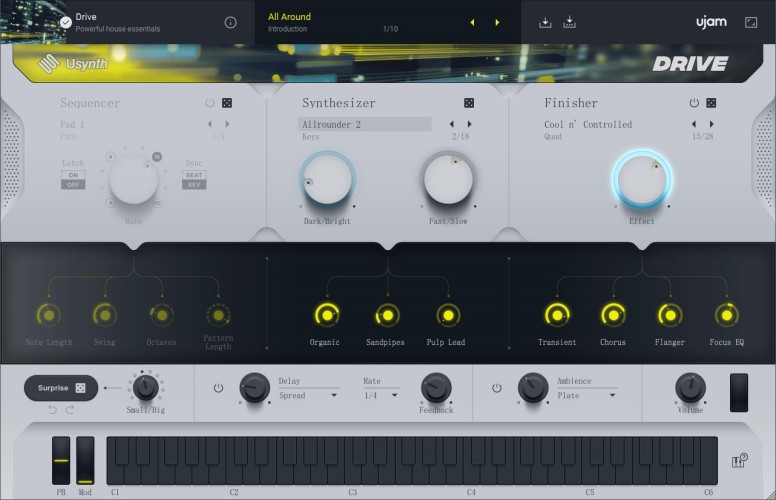The image size is (776, 500).
Task: Randomize the Synthesizer with its dice icon
Action: [x=469, y=103]
